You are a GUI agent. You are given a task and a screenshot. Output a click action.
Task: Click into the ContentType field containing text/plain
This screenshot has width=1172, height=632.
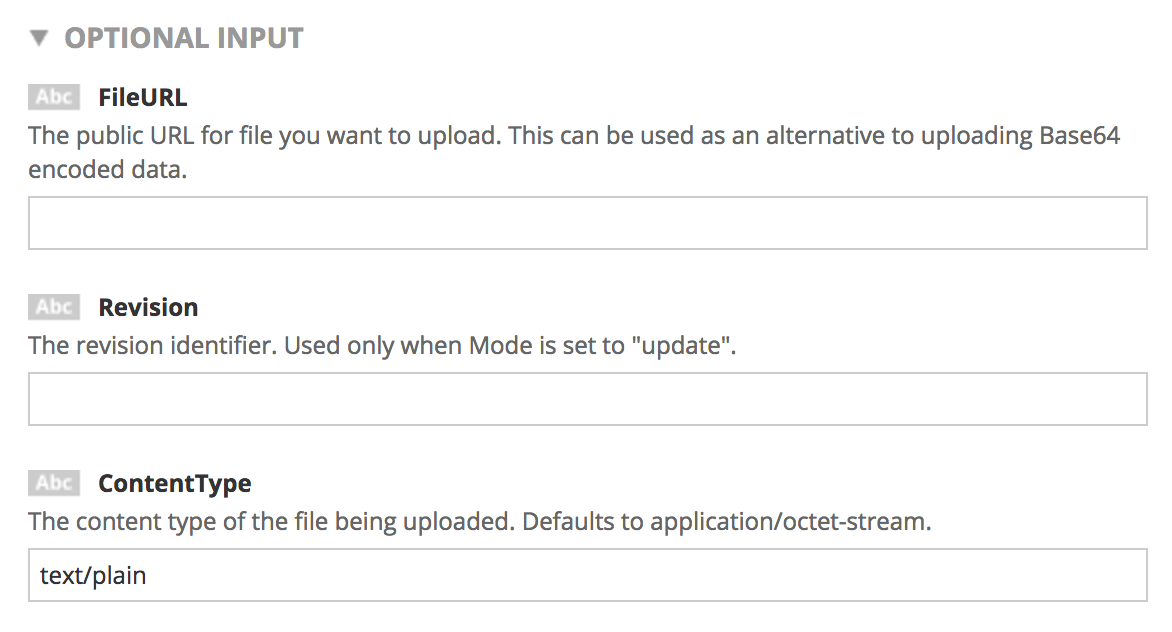click(x=587, y=575)
